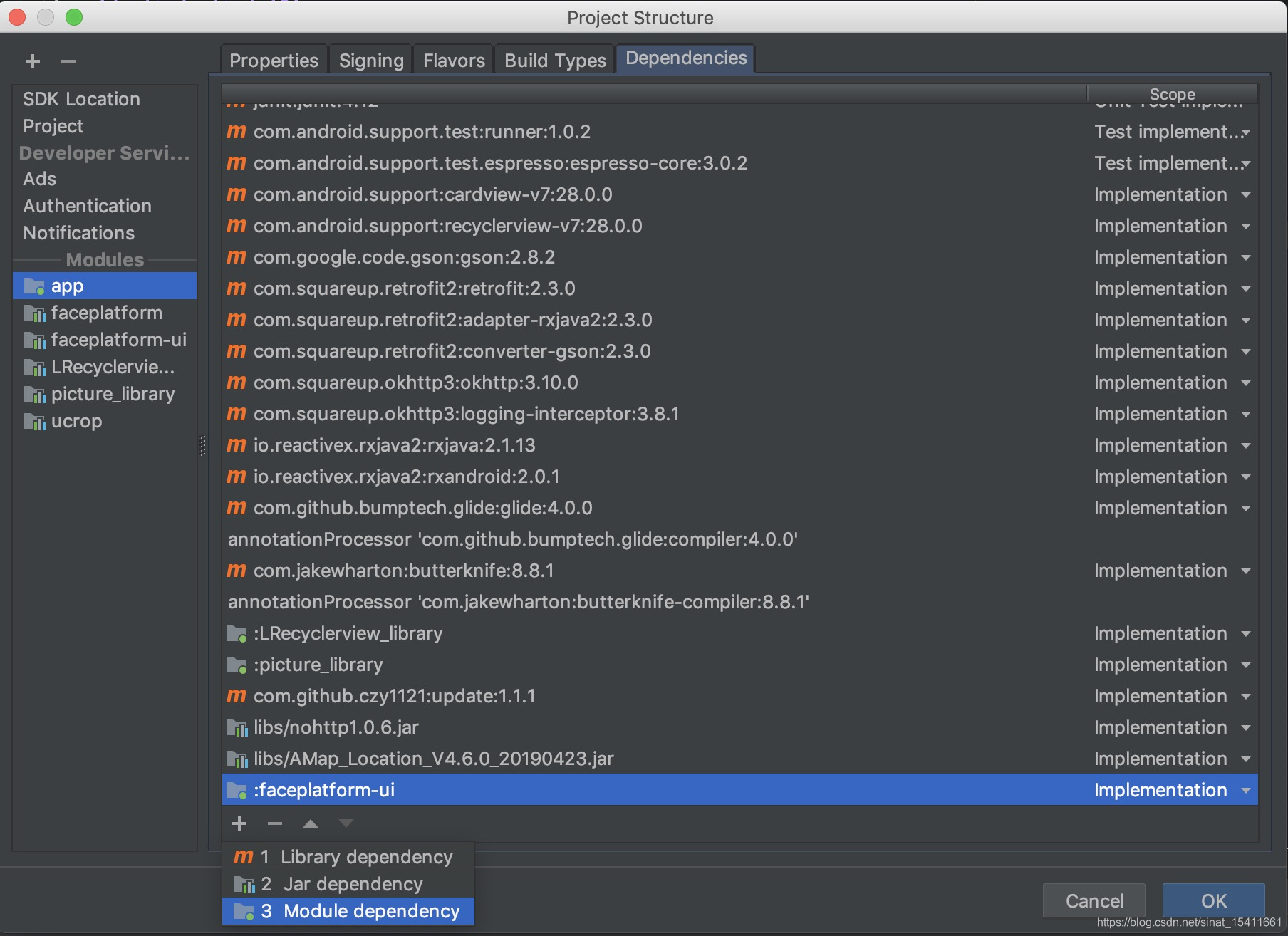Open scope dropdown for :faceplatform-ui
Screen dimensions: 1288x936
[x=1245, y=790]
